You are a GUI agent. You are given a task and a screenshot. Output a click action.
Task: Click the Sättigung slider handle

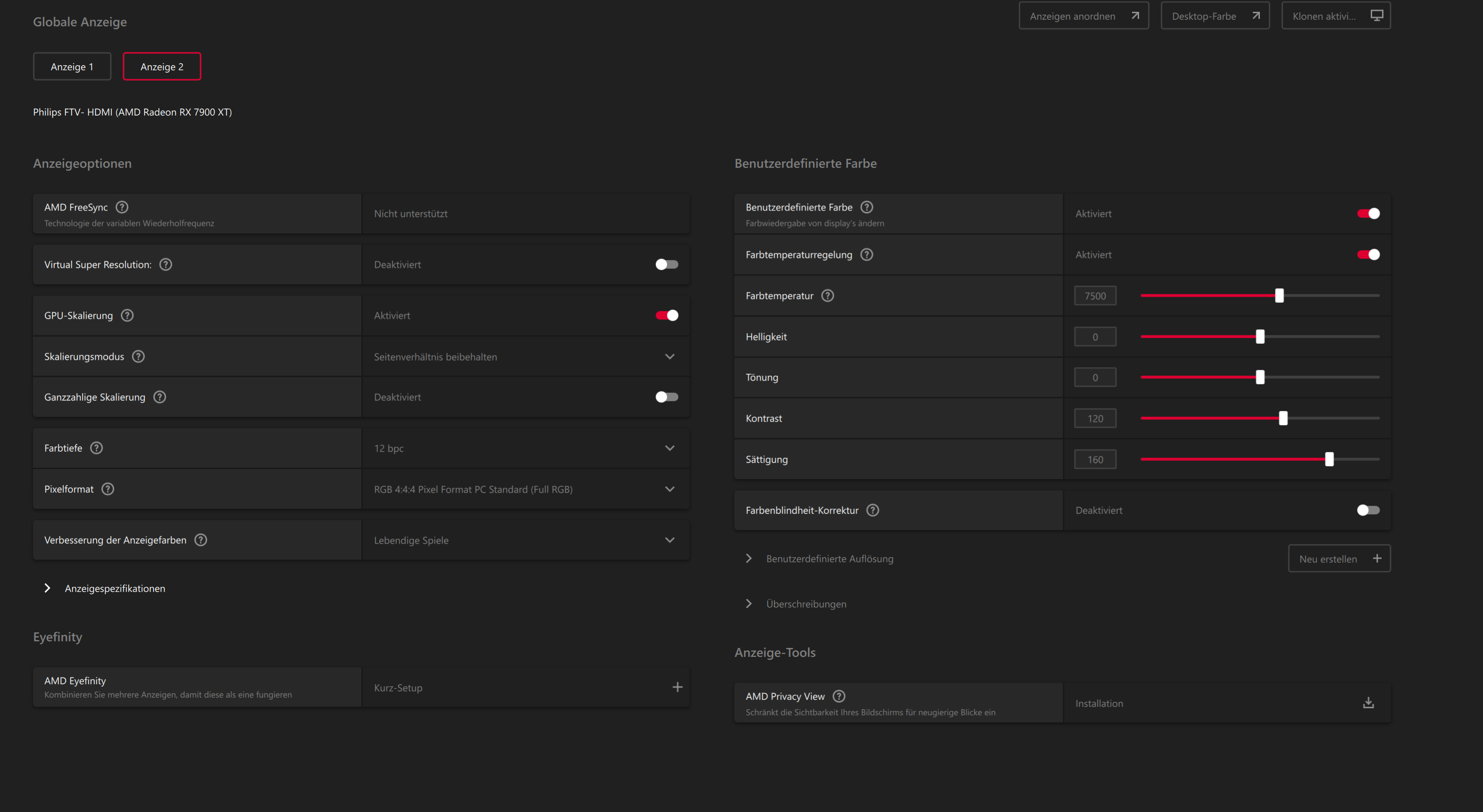pyautogui.click(x=1329, y=459)
